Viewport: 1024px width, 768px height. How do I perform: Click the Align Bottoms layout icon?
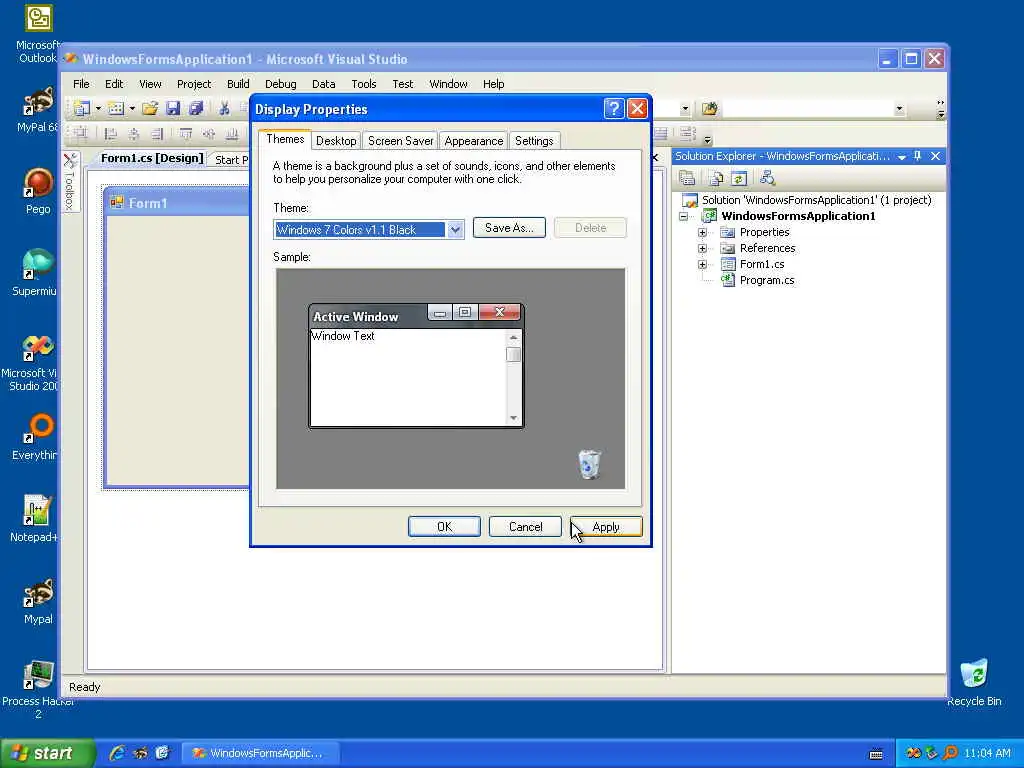point(231,134)
